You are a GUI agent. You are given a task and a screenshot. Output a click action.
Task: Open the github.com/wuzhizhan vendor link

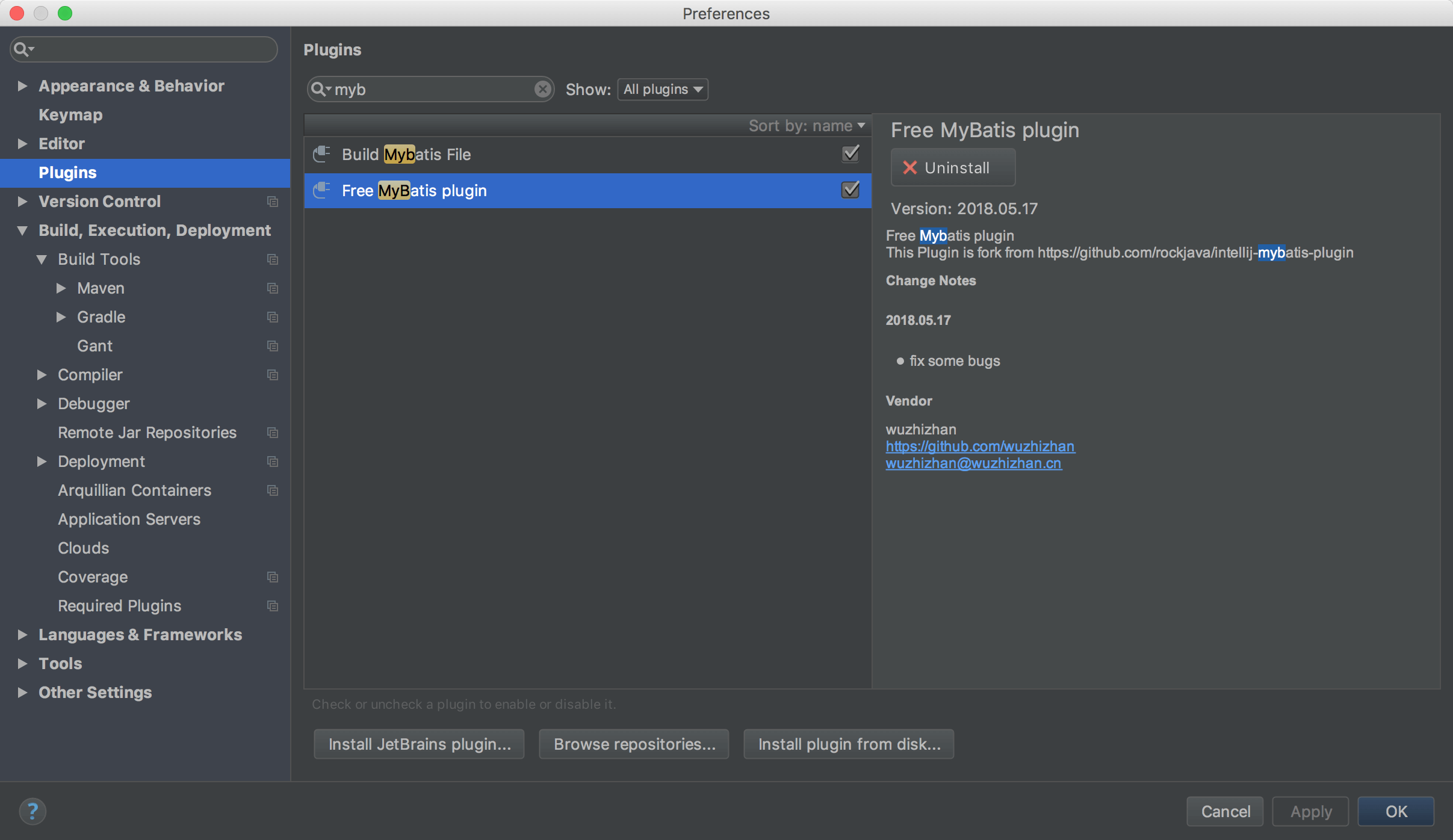tap(980, 446)
